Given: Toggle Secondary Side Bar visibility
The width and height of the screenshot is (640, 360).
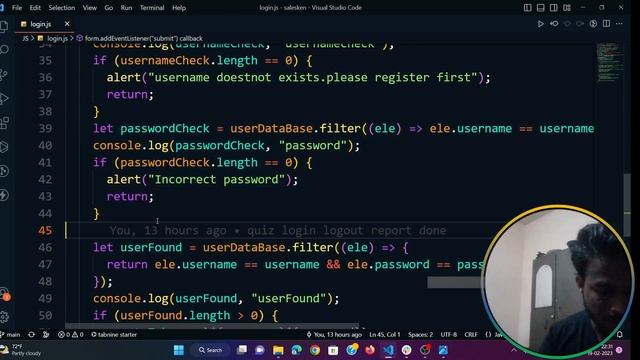Looking at the screenshot, I should coord(554,7).
